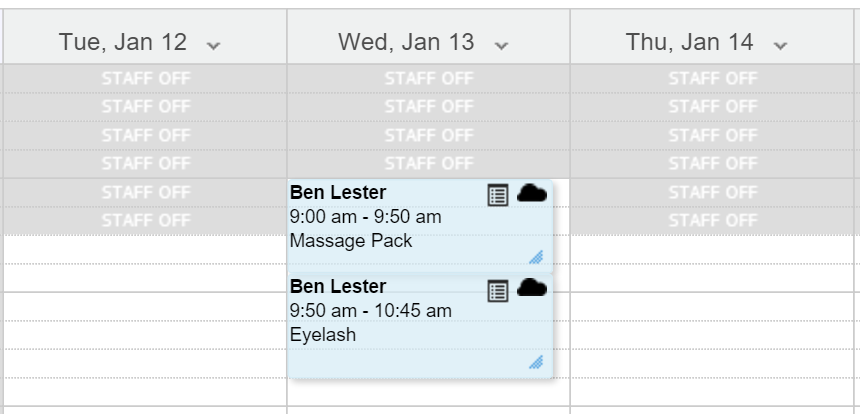The width and height of the screenshot is (860, 414).
Task: Select the Eyelash service text
Action: tap(322, 334)
